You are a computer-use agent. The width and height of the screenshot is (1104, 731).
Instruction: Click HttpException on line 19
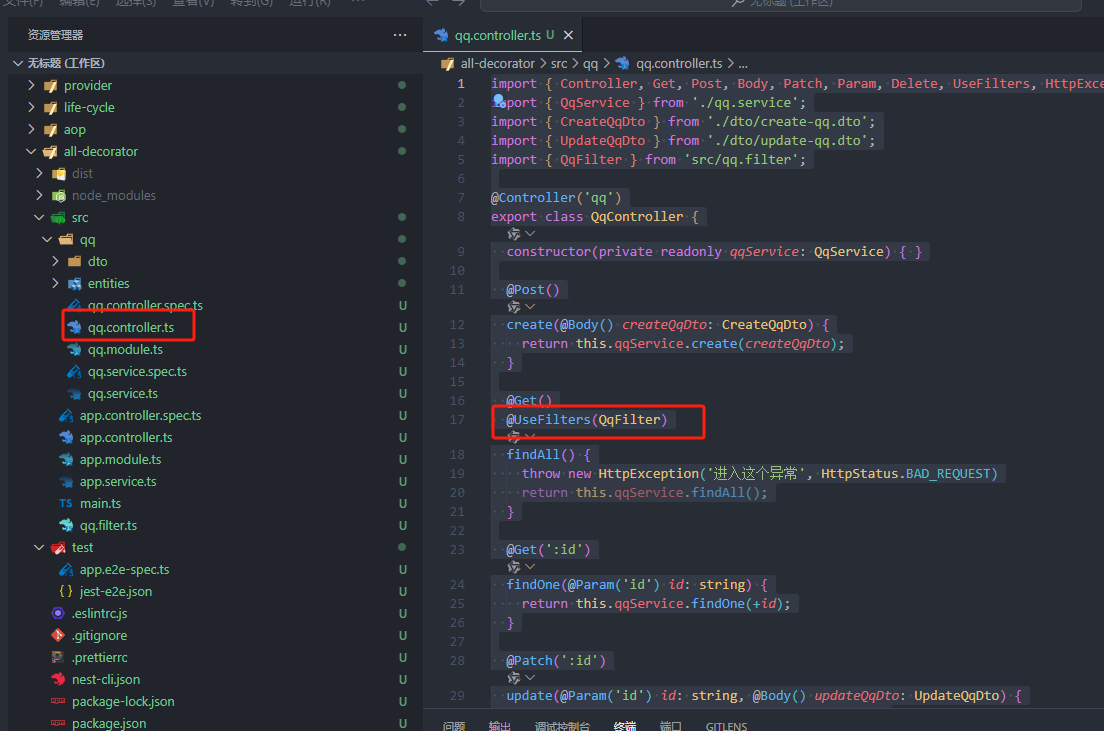tap(648, 474)
